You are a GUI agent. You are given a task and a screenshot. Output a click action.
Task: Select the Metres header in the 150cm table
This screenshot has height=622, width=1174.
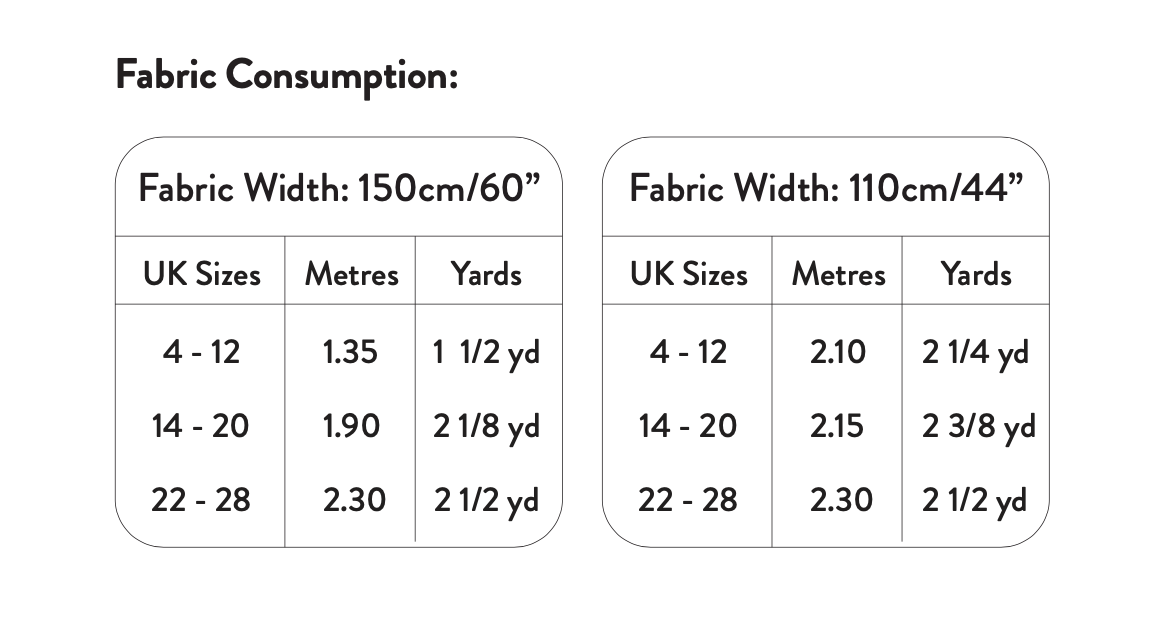[351, 274]
